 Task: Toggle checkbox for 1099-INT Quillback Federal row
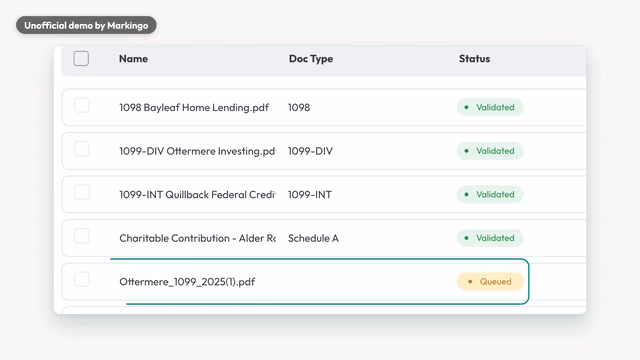[x=82, y=192]
